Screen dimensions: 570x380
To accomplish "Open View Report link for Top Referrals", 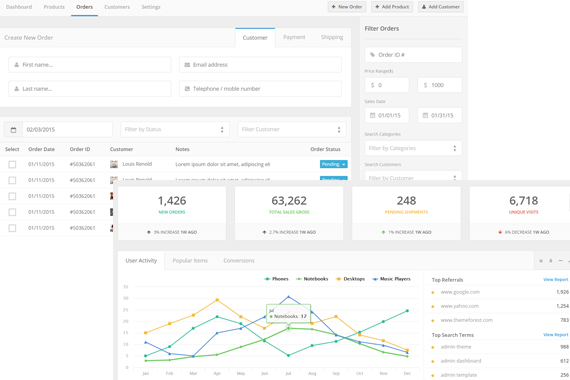I will coord(555,280).
